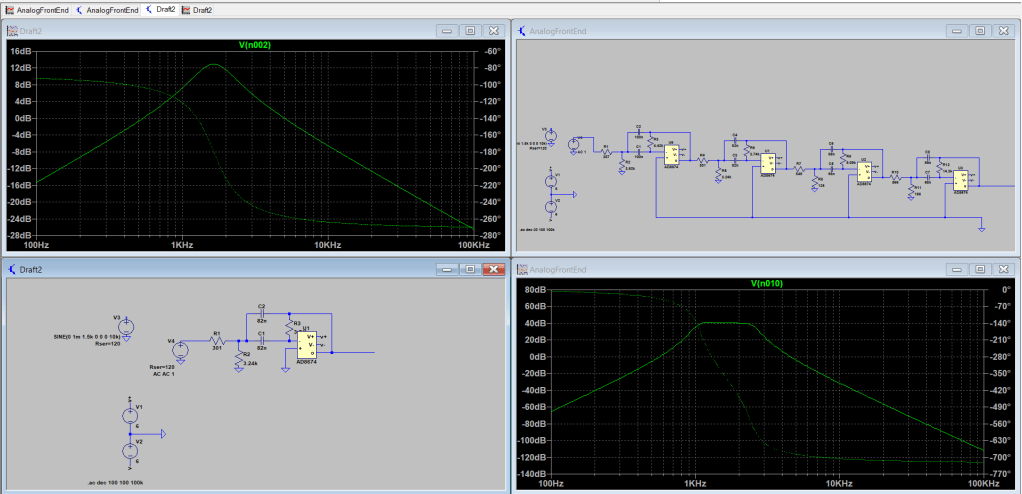Click the V4 voltage source symbol in Draft2
1022x494 pixels.
click(x=180, y=350)
